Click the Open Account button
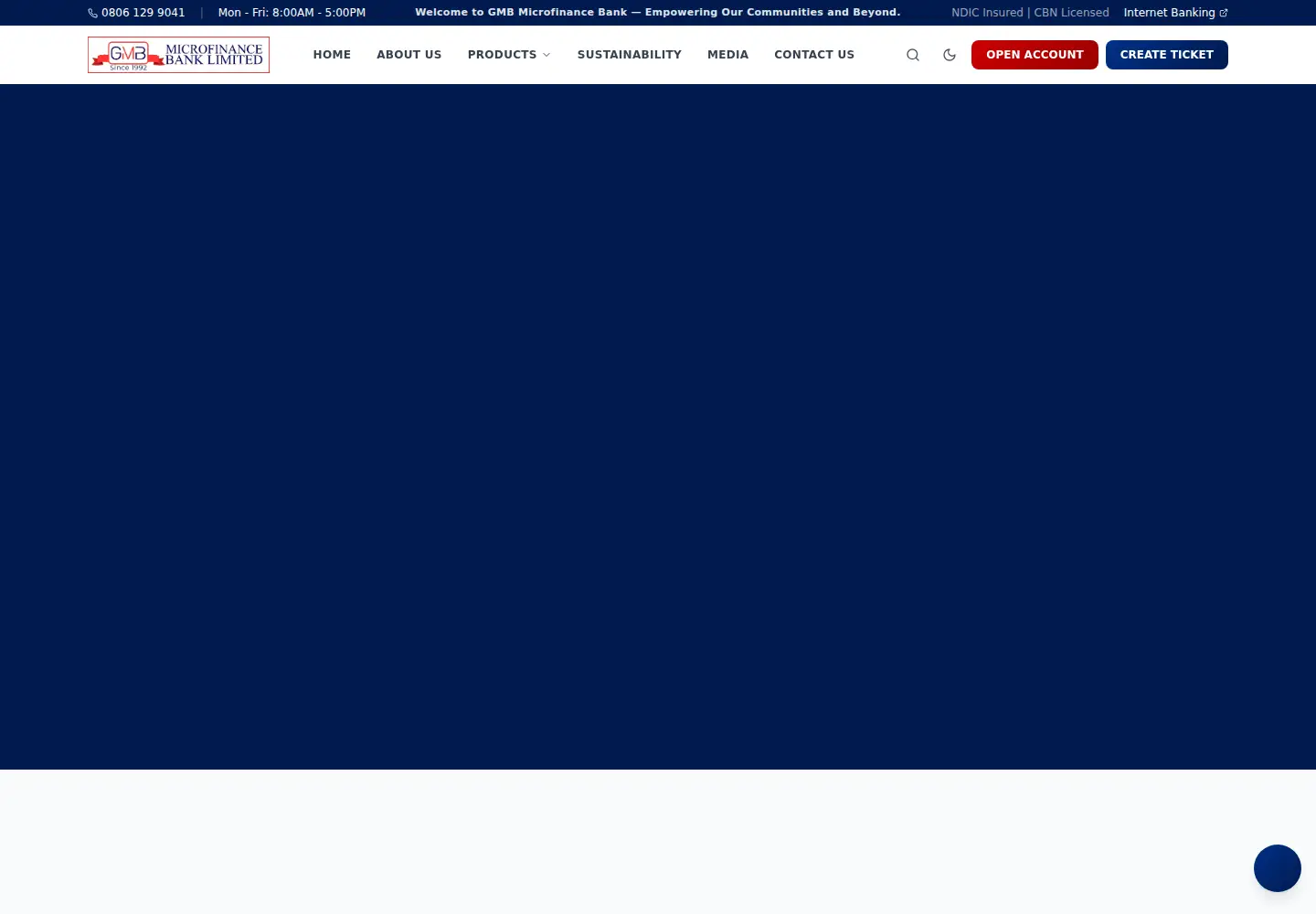This screenshot has width=1316, height=914. point(1035,55)
